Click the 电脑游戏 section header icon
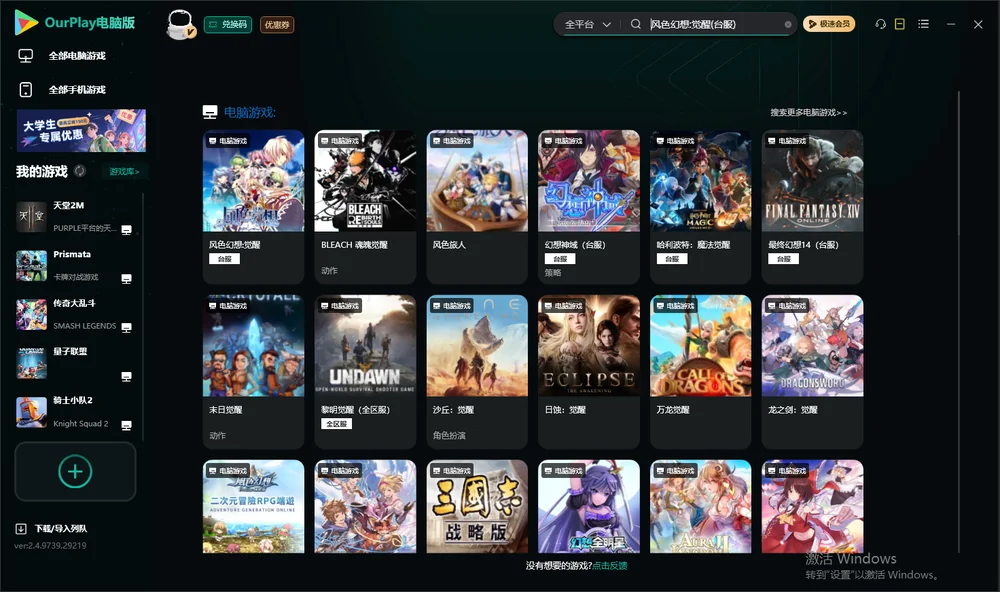Screen dimensions: 1000x592 coord(210,112)
